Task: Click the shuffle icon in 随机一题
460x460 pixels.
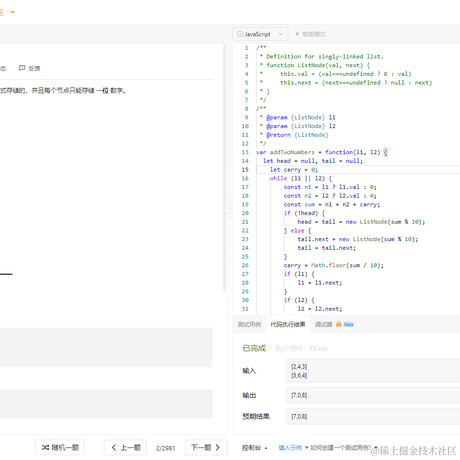Action: [45, 447]
